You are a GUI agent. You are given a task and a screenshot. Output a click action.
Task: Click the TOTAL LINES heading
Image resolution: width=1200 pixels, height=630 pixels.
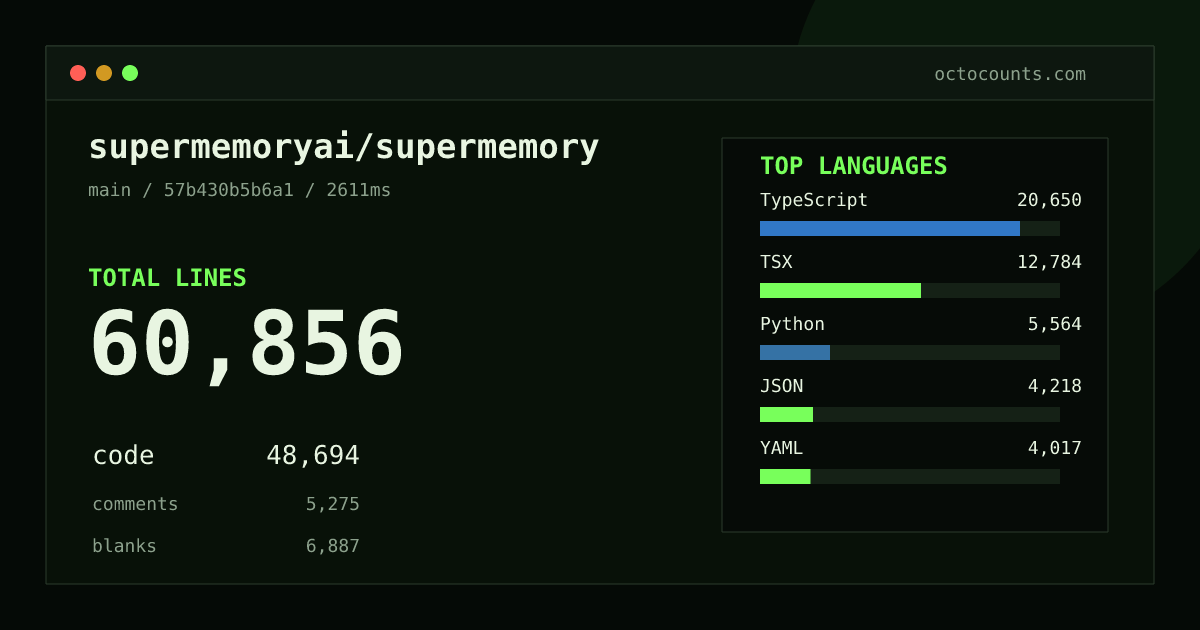coord(167,278)
